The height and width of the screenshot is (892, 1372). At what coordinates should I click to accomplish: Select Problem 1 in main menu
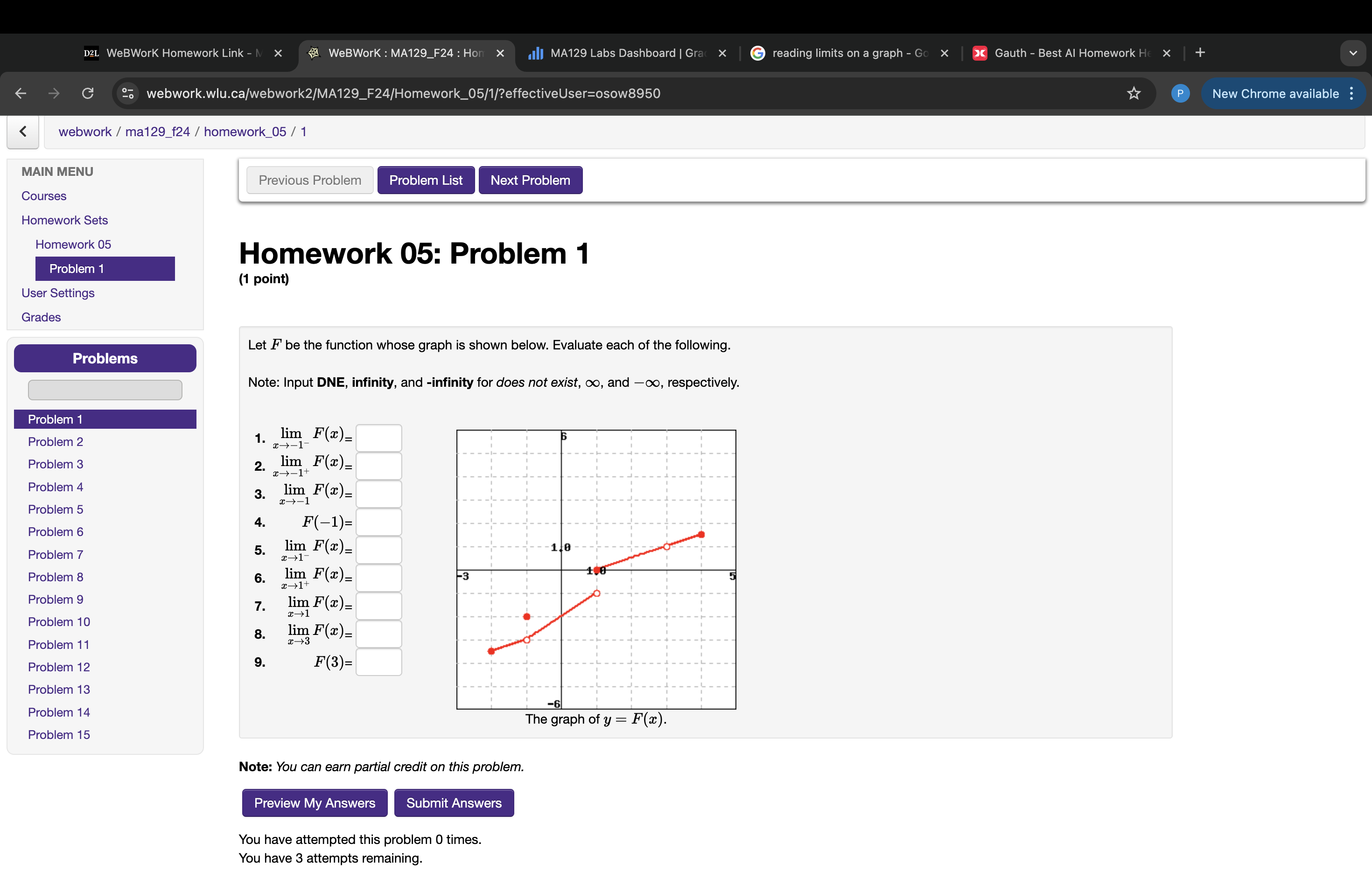tap(105, 269)
